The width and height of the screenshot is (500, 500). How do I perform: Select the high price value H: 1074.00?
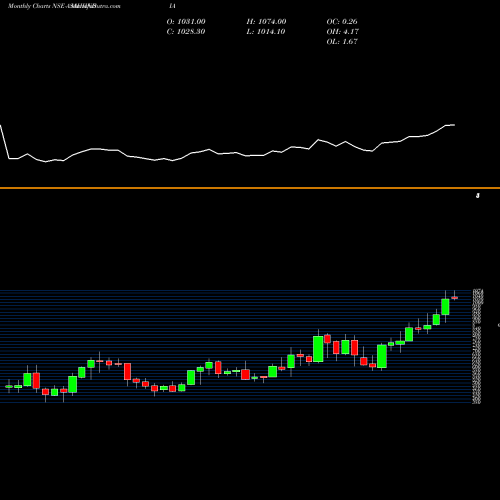266,22
